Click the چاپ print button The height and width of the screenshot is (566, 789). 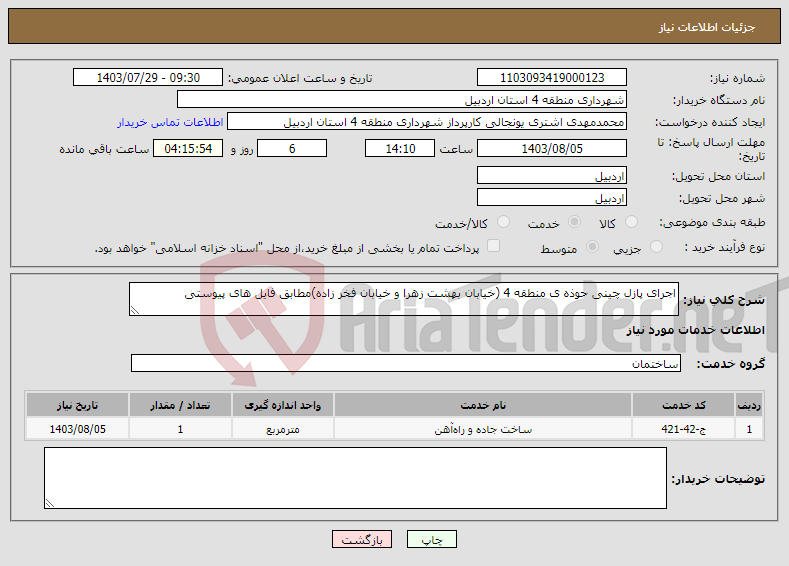tap(432, 539)
